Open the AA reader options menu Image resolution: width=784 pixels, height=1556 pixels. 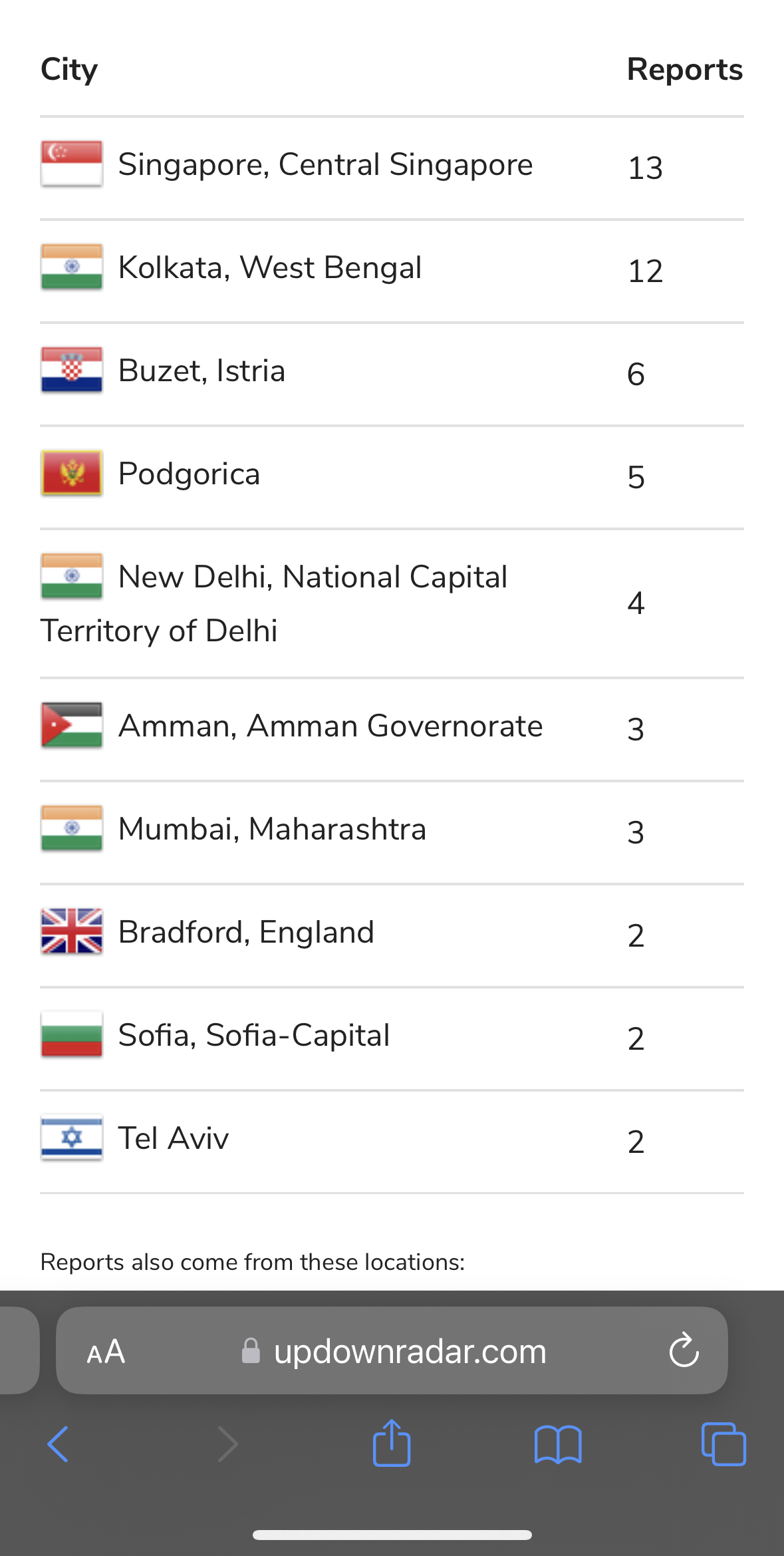pyautogui.click(x=106, y=1351)
